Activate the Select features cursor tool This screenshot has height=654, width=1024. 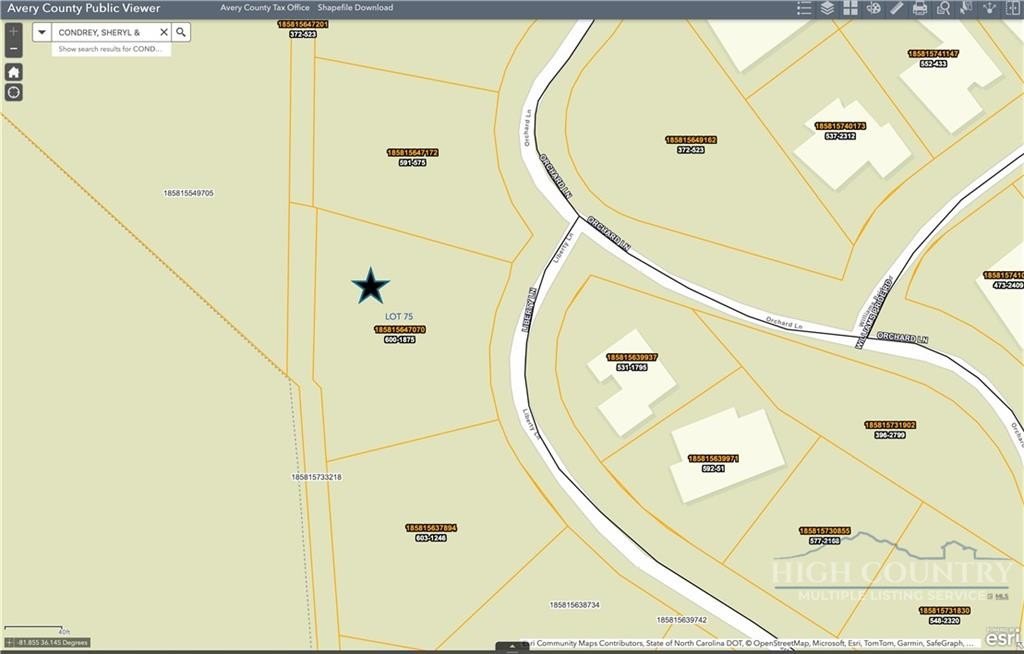click(x=966, y=8)
